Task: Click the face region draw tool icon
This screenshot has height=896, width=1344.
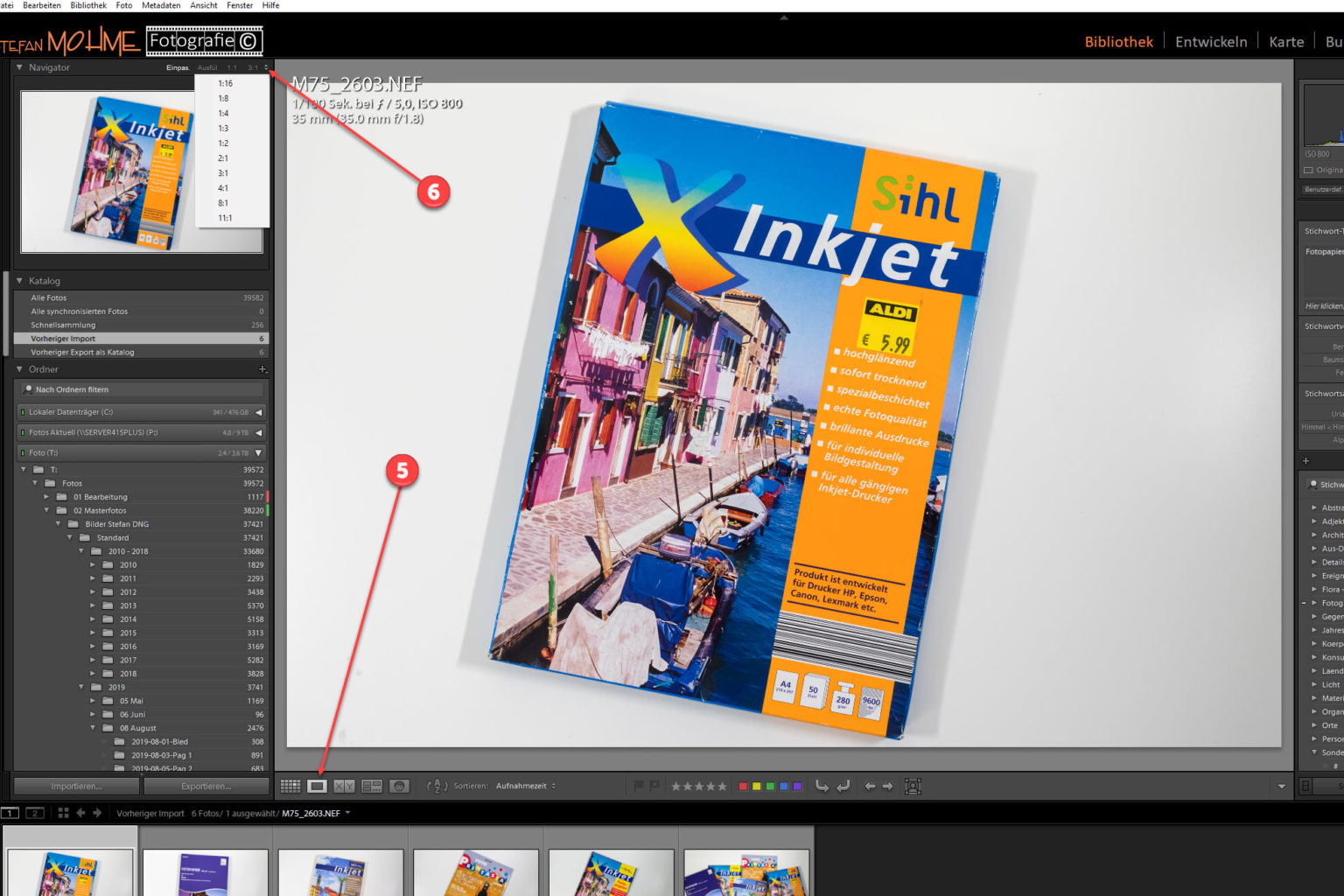Action: [x=913, y=786]
